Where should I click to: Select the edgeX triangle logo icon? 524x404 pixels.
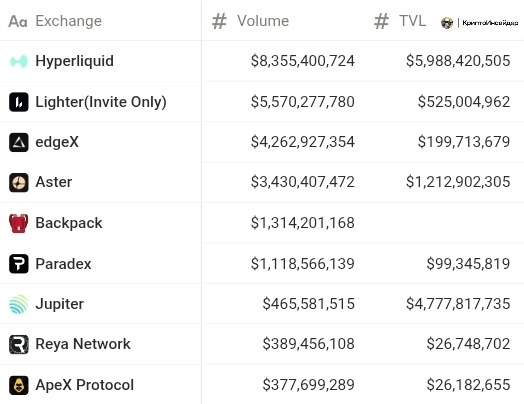coord(18,142)
